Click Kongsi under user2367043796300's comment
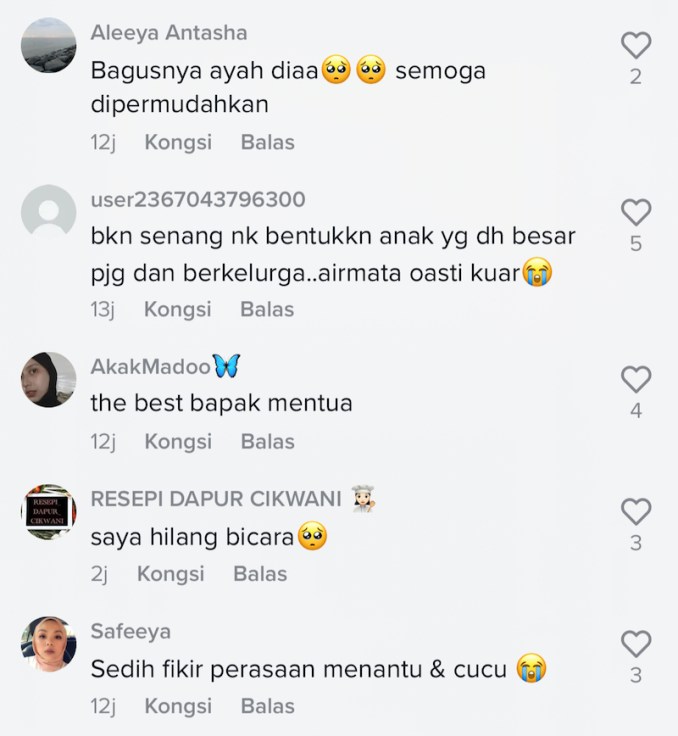 pyautogui.click(x=177, y=309)
